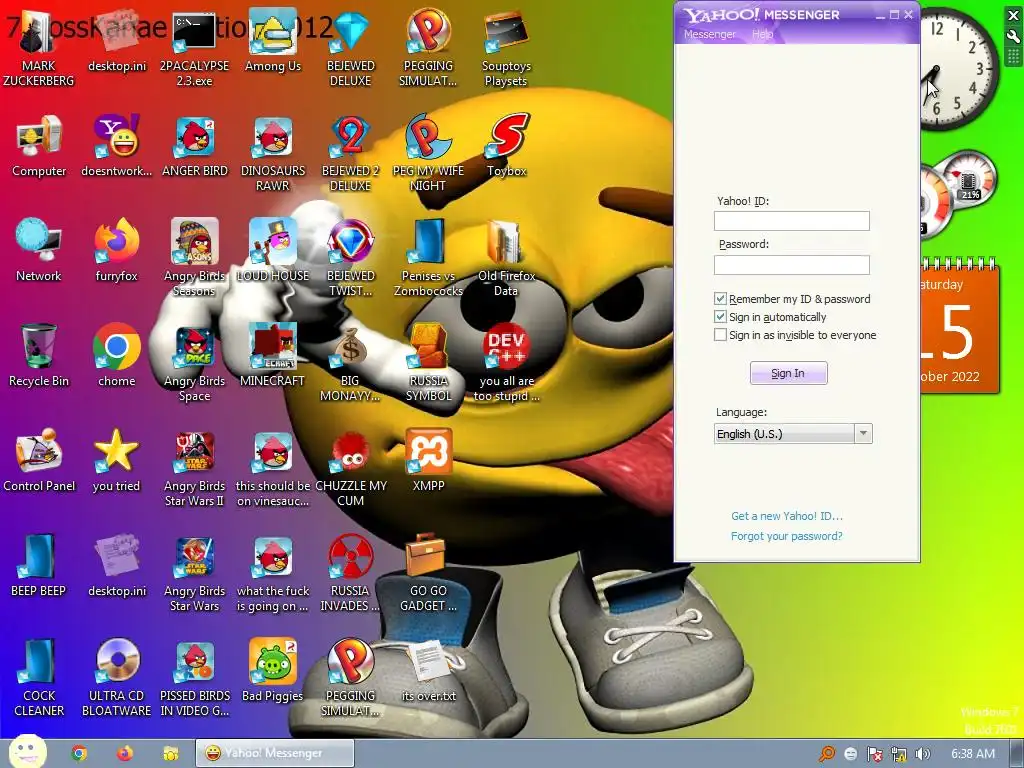
Task: Open the Help menu in Yahoo Messenger
Action: point(762,34)
